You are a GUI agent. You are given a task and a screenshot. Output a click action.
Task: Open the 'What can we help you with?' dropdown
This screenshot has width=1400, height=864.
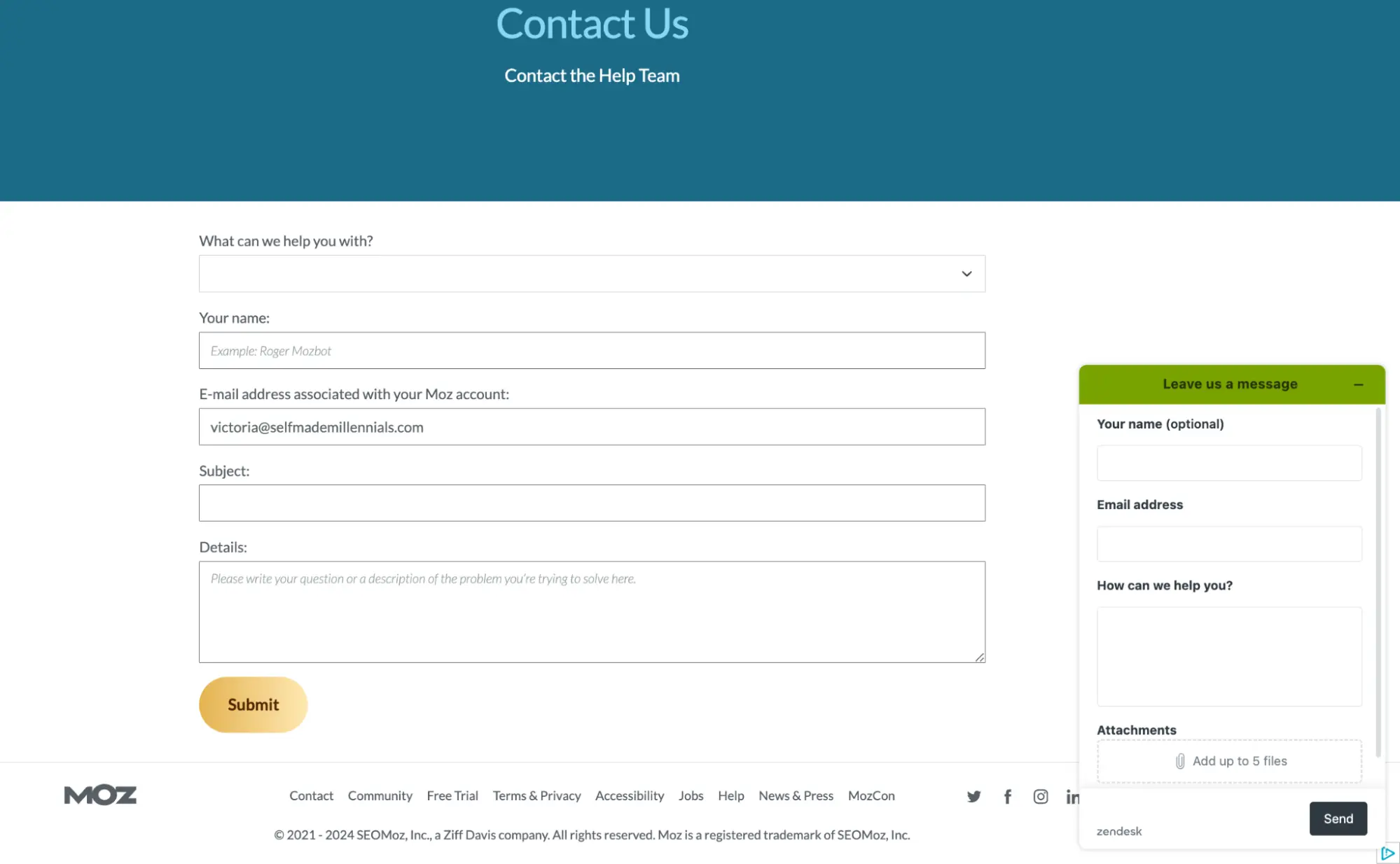click(x=592, y=273)
